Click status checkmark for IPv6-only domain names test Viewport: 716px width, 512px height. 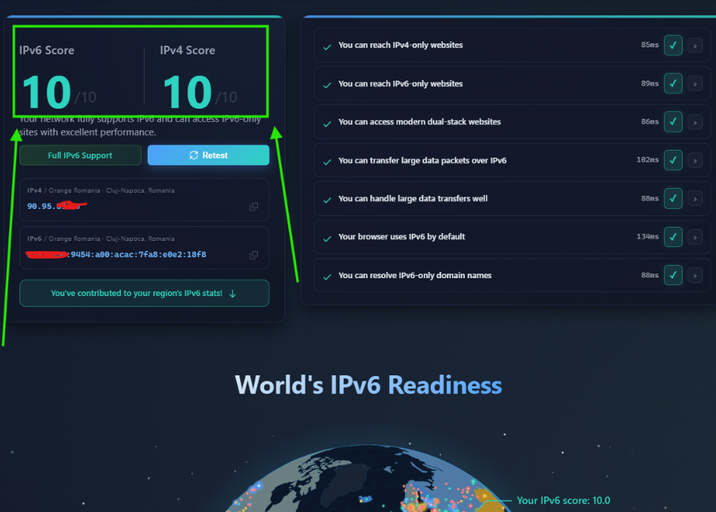tap(673, 275)
